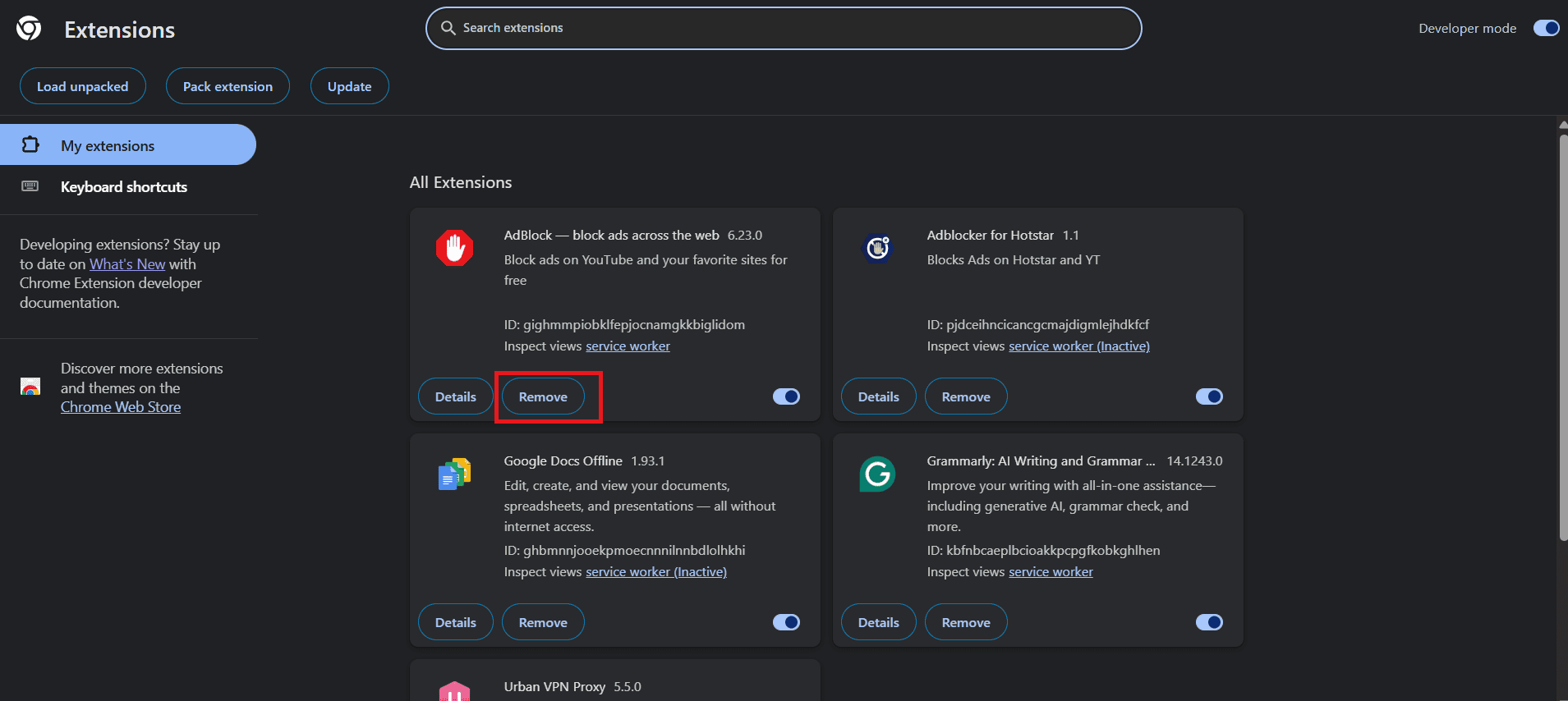Click Hotstar ID pjdceihncicancgcmajdigmlejhdkfcf text
Viewport: 1568px width, 701px height.
(x=1038, y=325)
